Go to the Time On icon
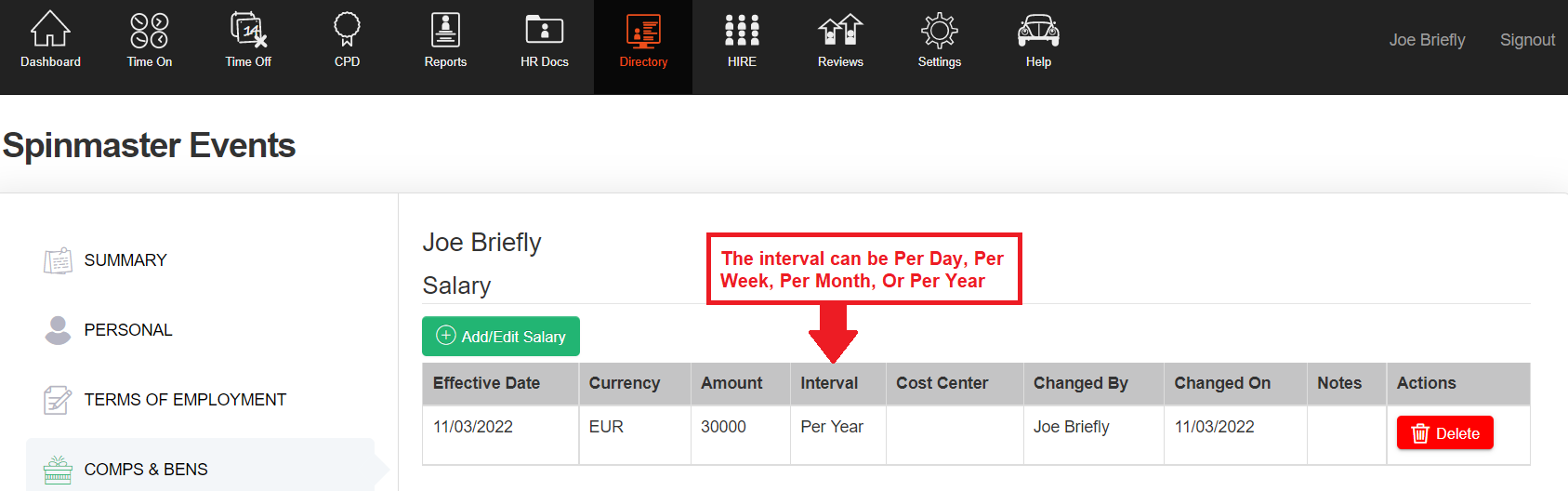The height and width of the screenshot is (491, 1568). (150, 31)
